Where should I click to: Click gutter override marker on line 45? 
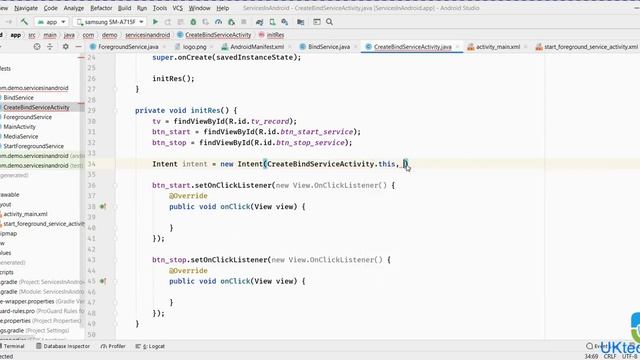click(103, 281)
